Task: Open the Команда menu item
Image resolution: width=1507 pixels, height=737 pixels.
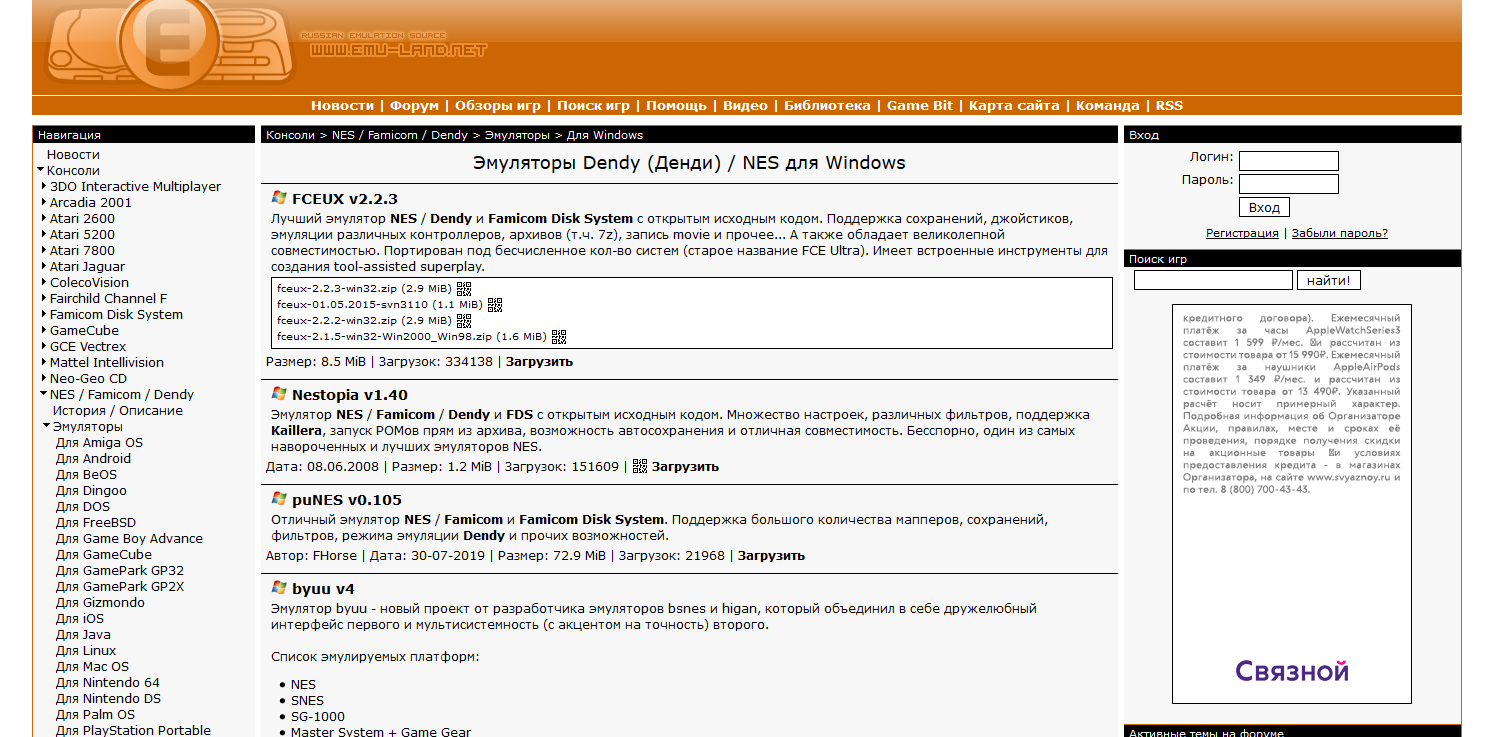Action: point(1108,105)
